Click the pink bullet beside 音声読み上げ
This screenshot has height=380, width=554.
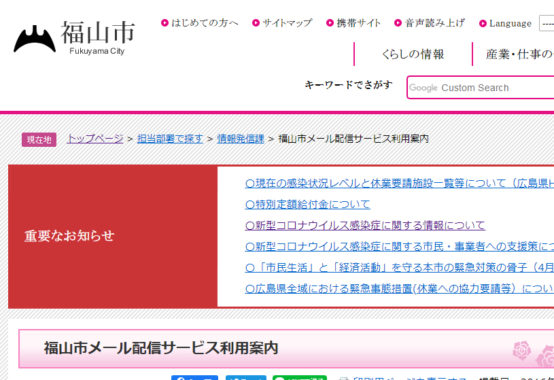[398, 23]
